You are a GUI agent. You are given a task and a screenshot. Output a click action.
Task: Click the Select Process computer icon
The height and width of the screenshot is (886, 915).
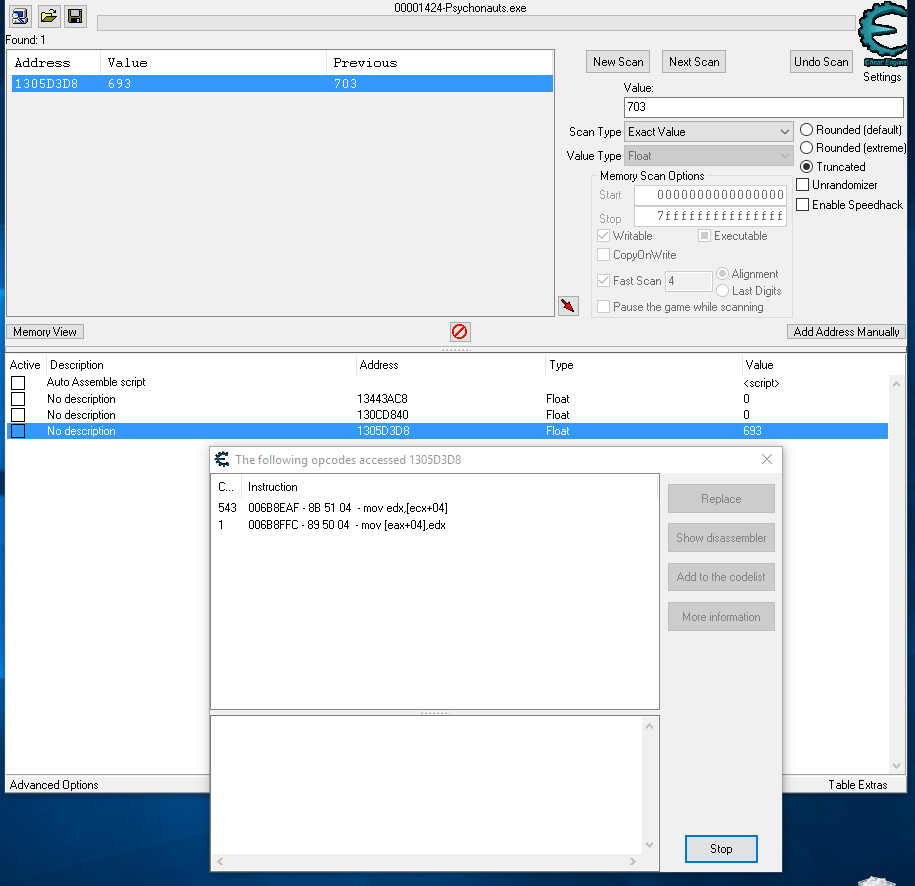pos(20,17)
